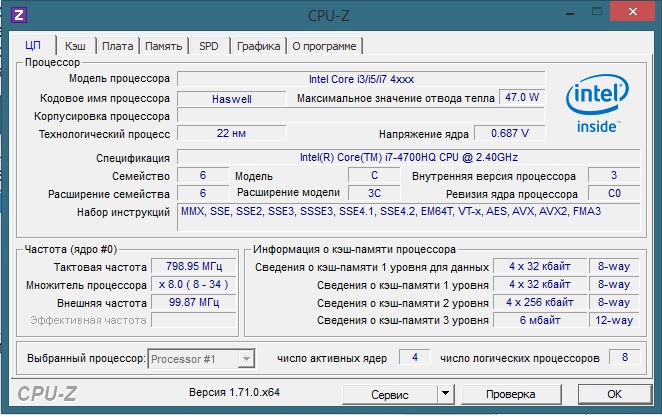Click the multiplier value x 8.0 ( 8 - 34 )

tap(194, 284)
